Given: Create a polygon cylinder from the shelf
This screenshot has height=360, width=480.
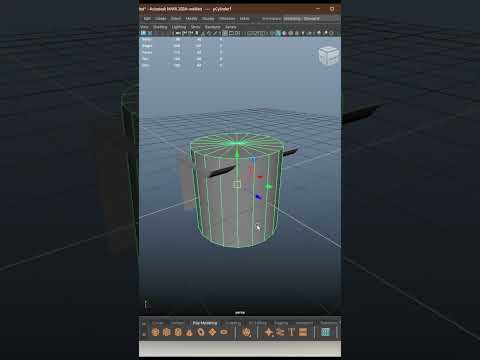Looking at the screenshot, I should 178,332.
